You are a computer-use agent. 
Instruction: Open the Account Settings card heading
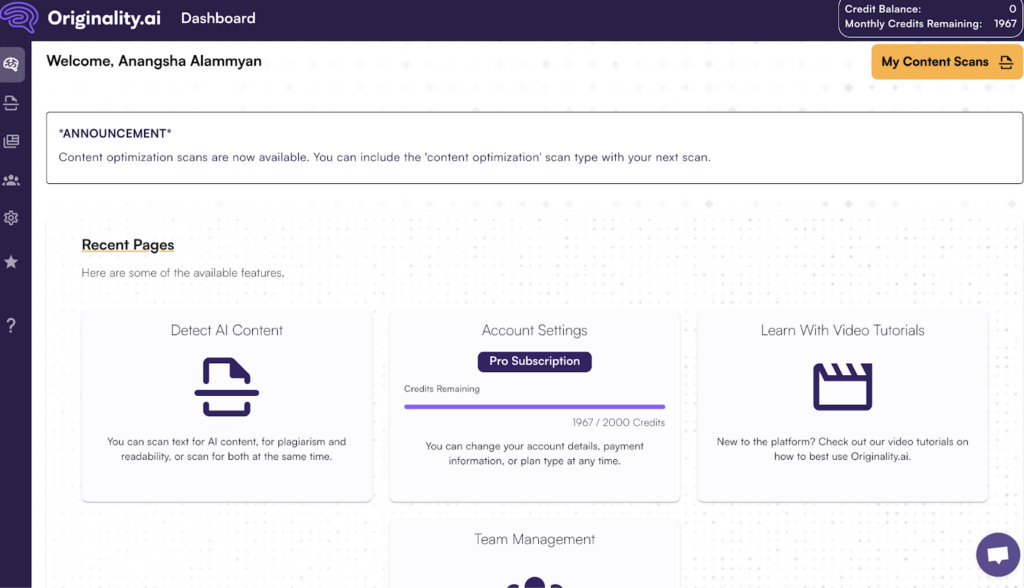[534, 331]
